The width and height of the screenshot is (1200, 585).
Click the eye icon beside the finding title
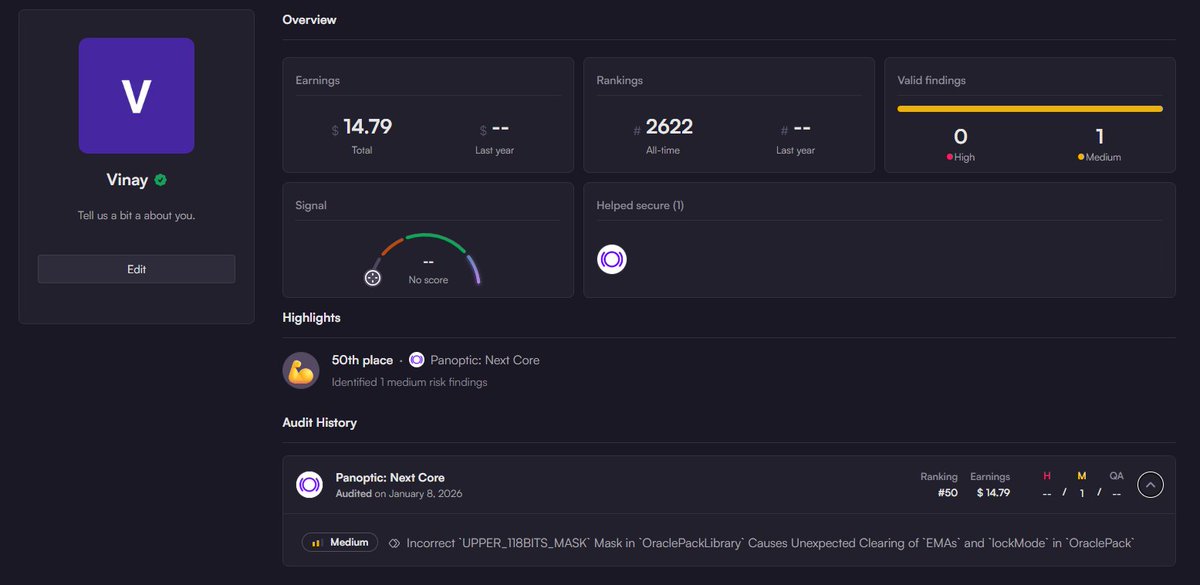coord(394,543)
